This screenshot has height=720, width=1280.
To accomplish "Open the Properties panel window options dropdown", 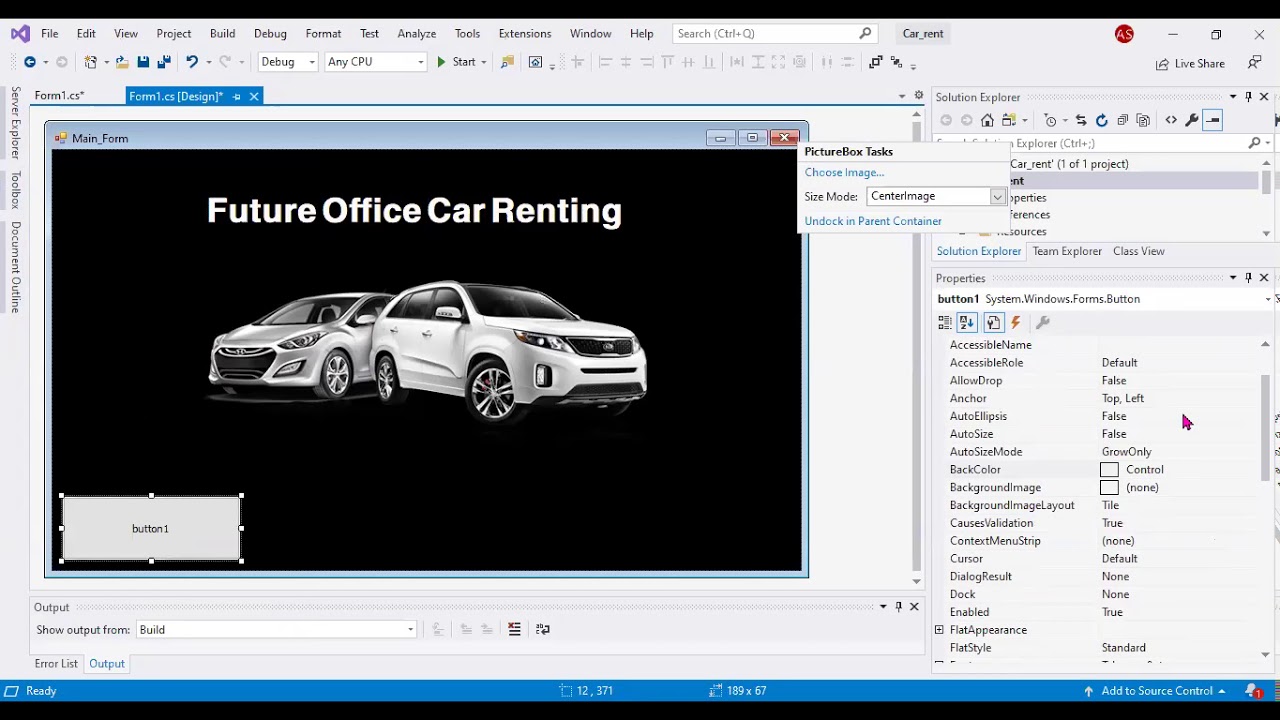I will pos(1233,278).
